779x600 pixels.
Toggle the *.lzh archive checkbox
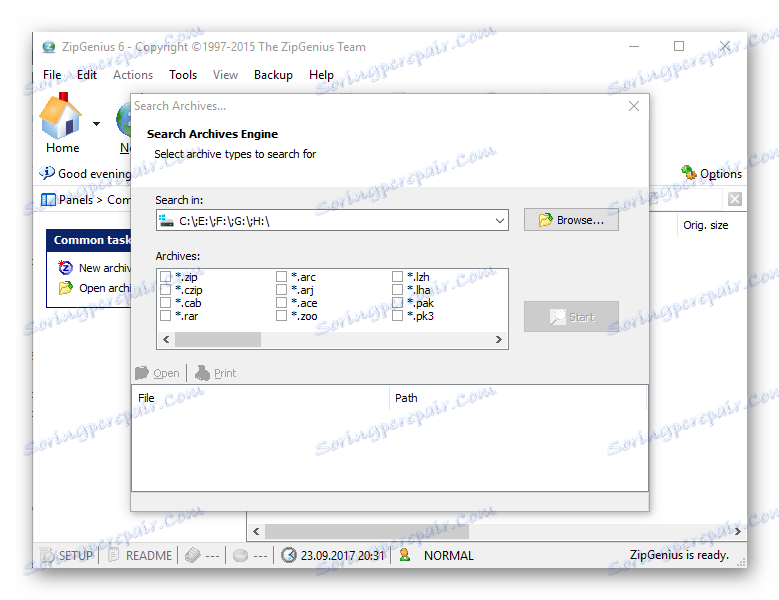[x=397, y=276]
